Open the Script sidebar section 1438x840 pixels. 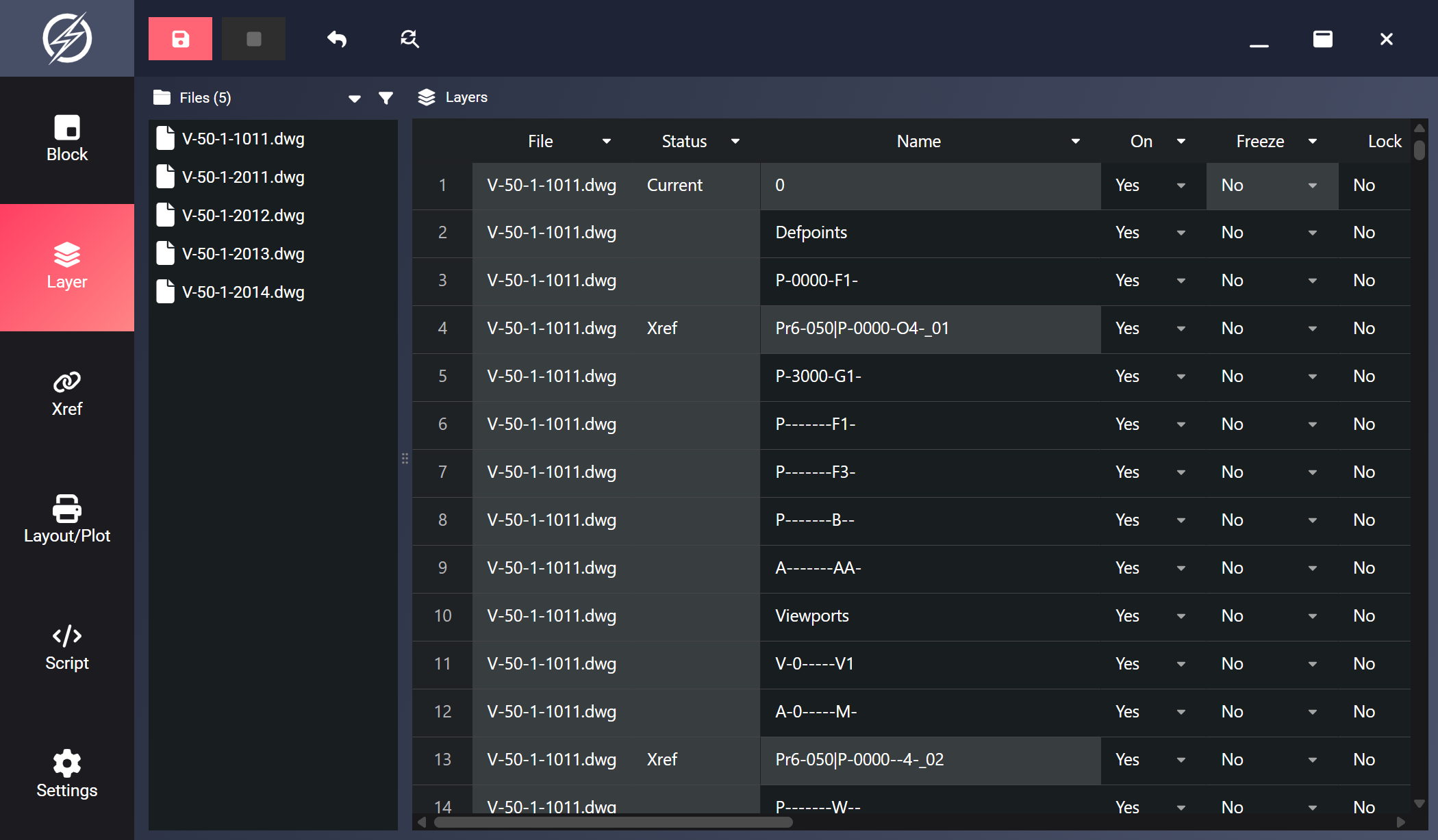(67, 649)
